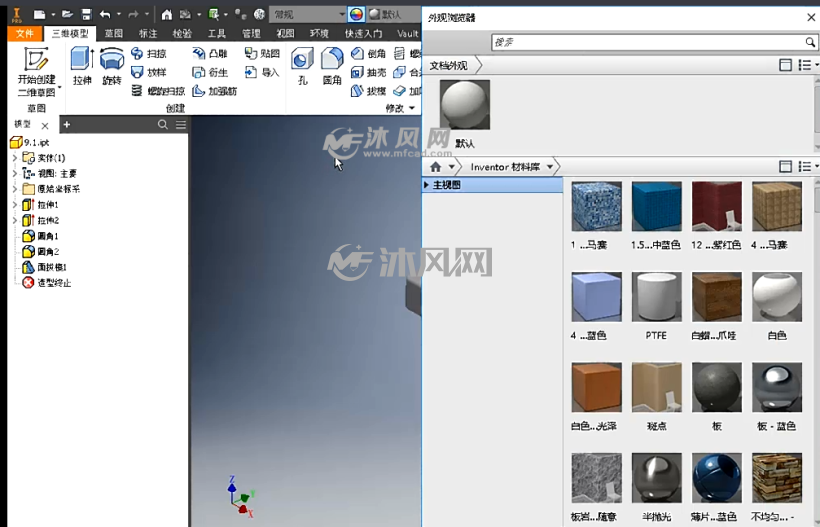This screenshot has width=820, height=527.
Task: Click the Redo arrow icon
Action: click(x=133, y=14)
